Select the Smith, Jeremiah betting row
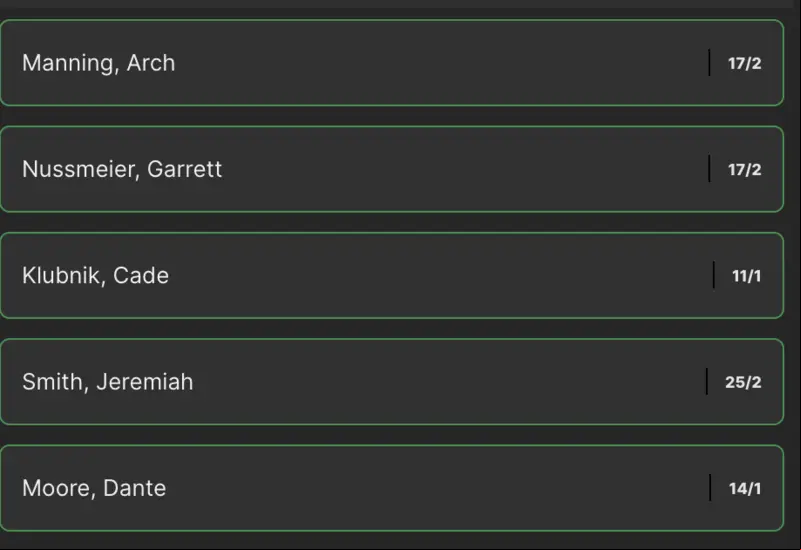This screenshot has height=550, width=801. click(392, 381)
